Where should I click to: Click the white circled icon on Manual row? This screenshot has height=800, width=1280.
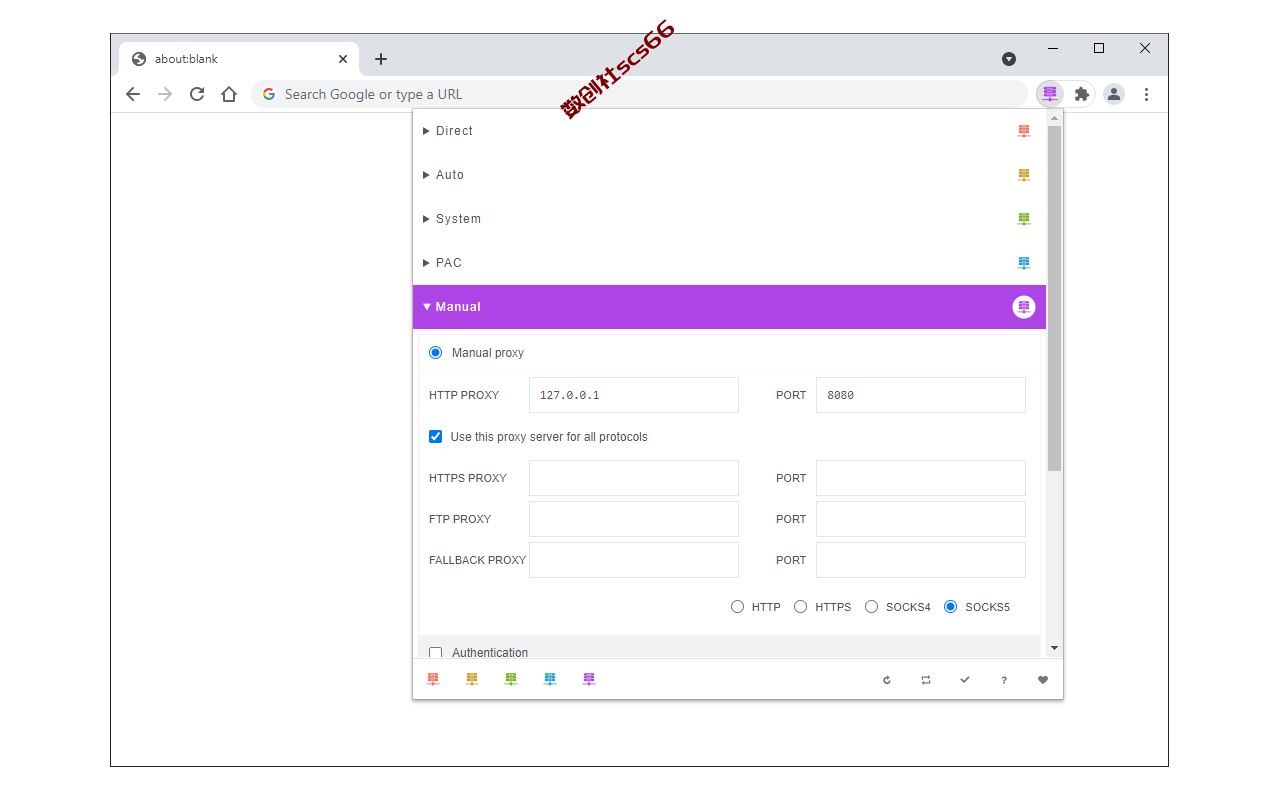1024,307
